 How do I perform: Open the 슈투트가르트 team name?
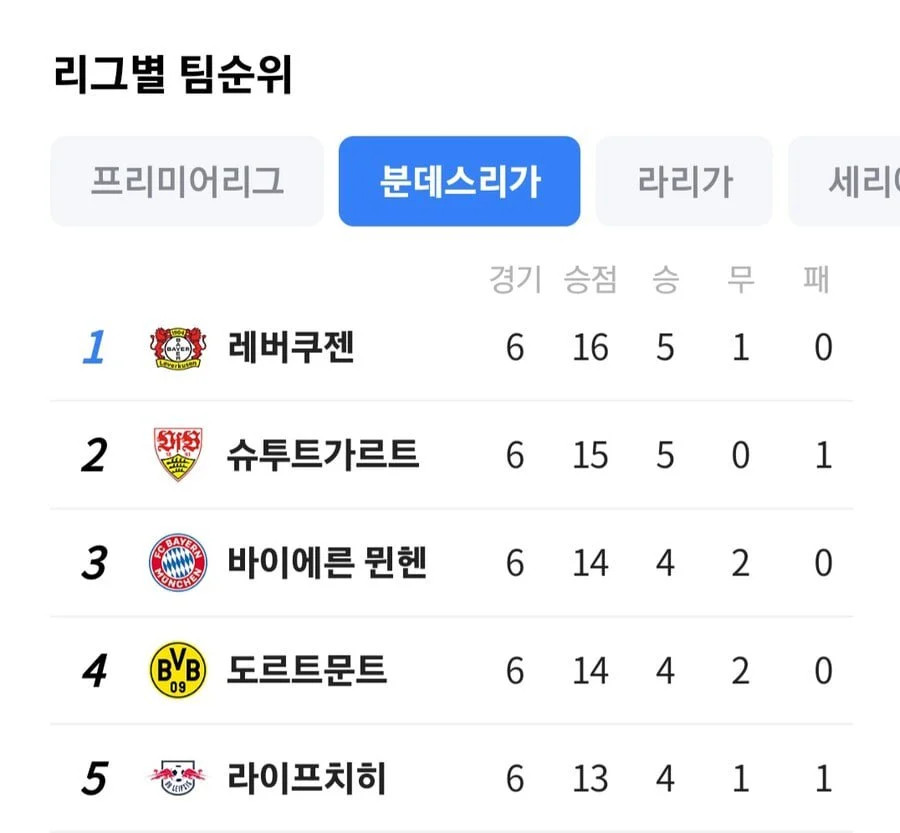point(323,455)
